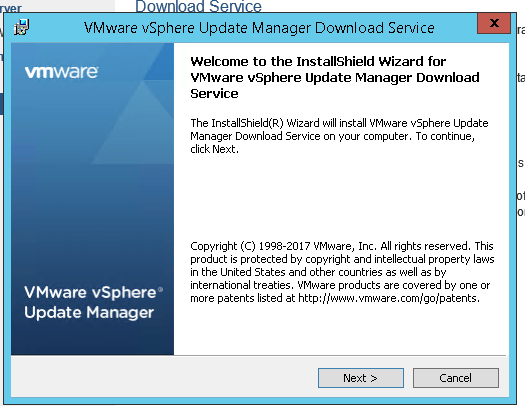The height and width of the screenshot is (406, 525).
Task: Click the dialog title bar text
Action: point(259,28)
